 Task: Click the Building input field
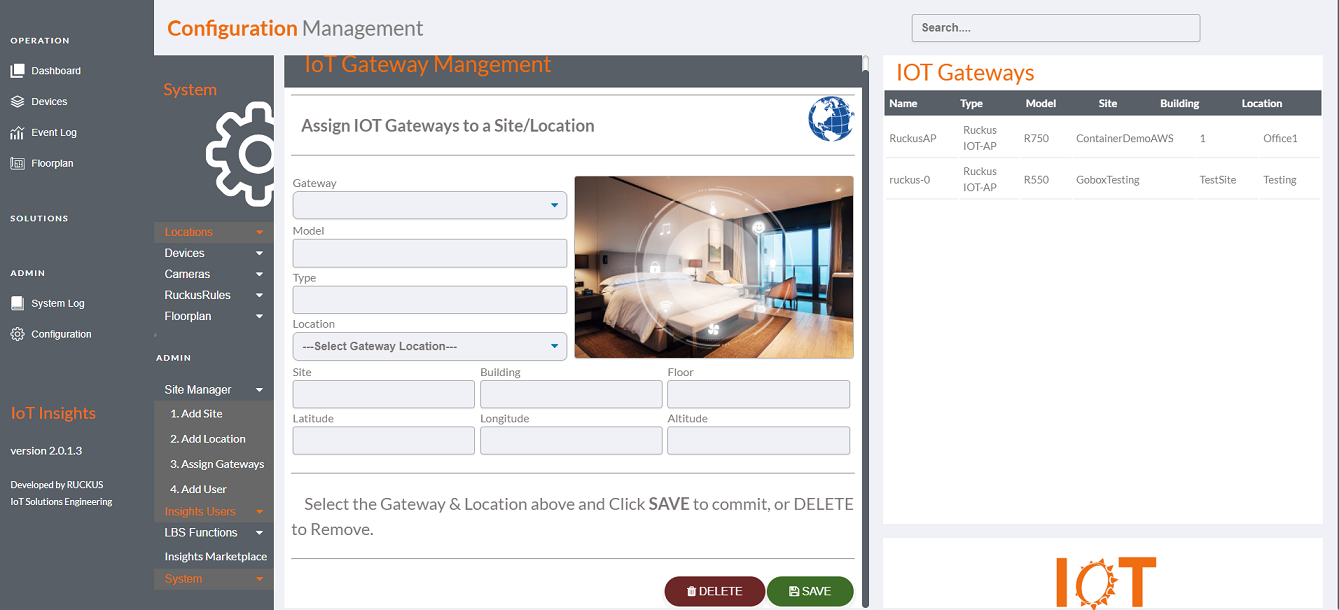(571, 394)
